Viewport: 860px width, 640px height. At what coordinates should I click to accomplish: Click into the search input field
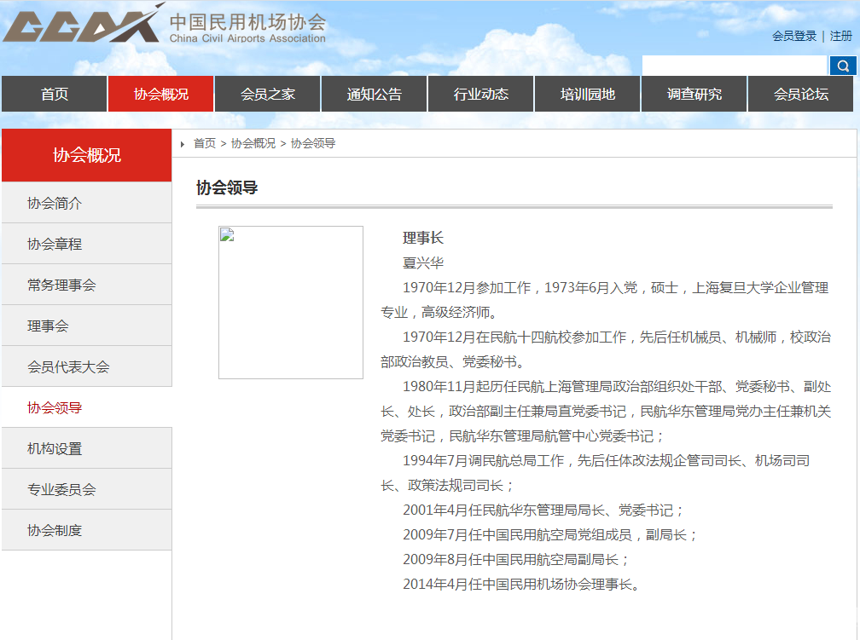click(735, 66)
